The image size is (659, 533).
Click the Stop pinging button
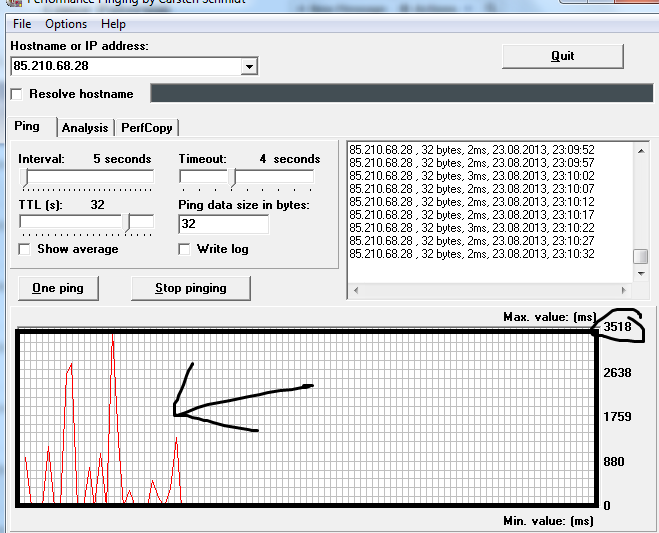click(191, 288)
